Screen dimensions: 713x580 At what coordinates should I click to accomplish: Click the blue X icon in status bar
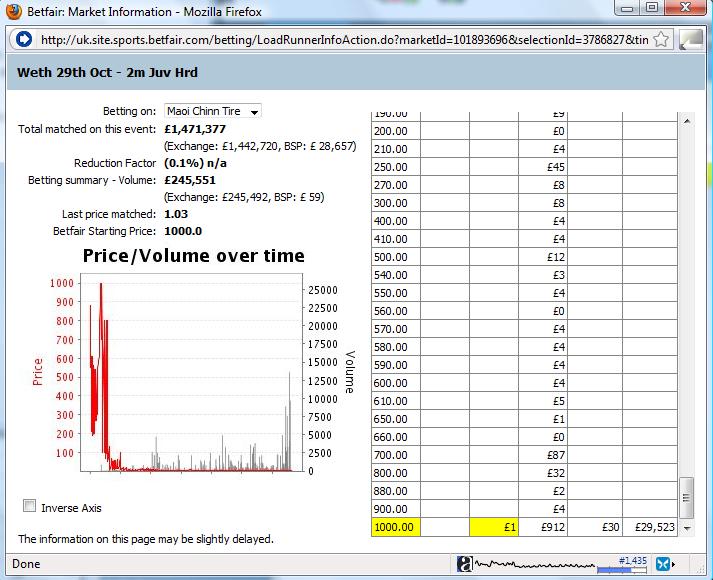(x=663, y=564)
